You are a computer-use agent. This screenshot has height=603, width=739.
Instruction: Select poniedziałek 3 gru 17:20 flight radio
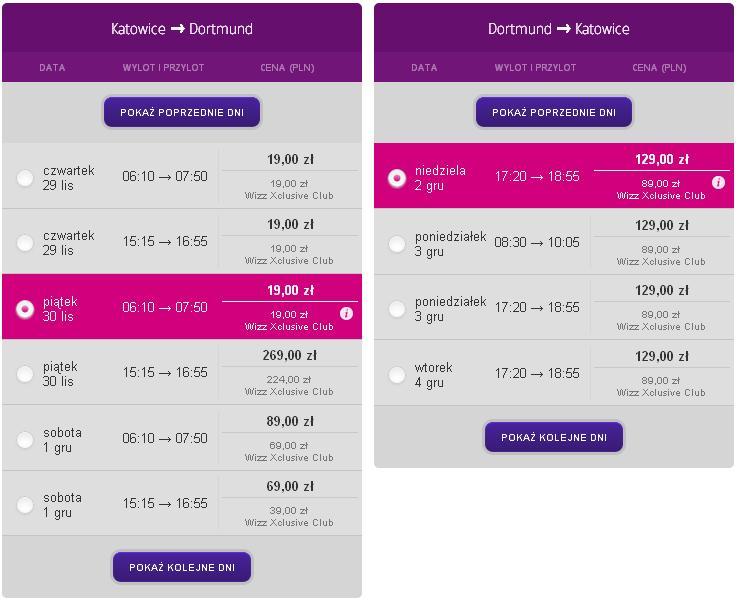pyautogui.click(x=397, y=309)
